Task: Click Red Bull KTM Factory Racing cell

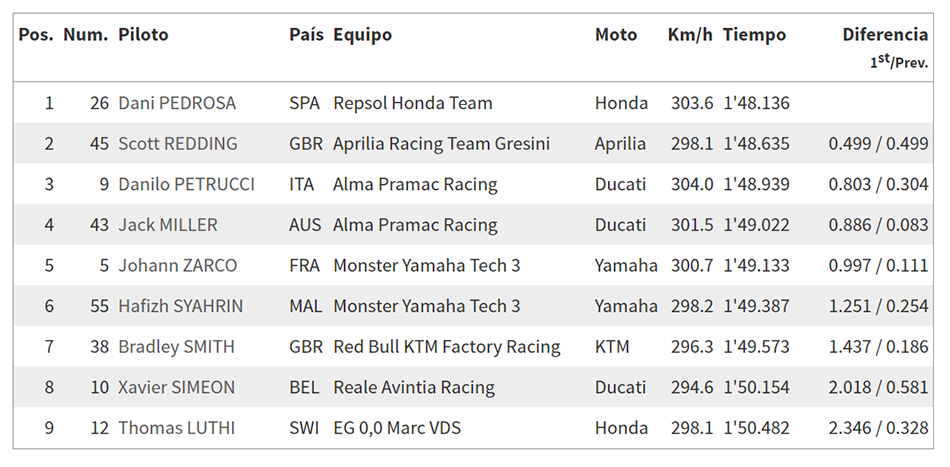Action: click(x=447, y=347)
